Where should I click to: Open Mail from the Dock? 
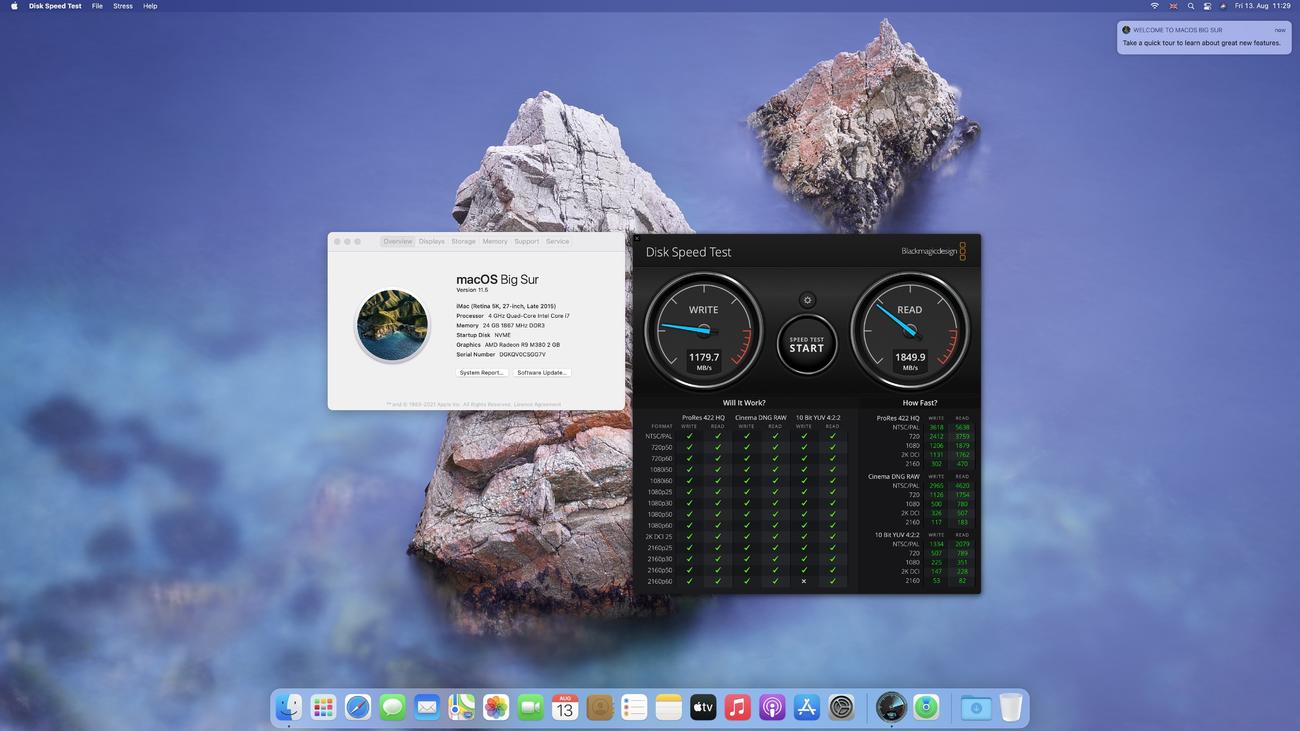click(x=427, y=708)
